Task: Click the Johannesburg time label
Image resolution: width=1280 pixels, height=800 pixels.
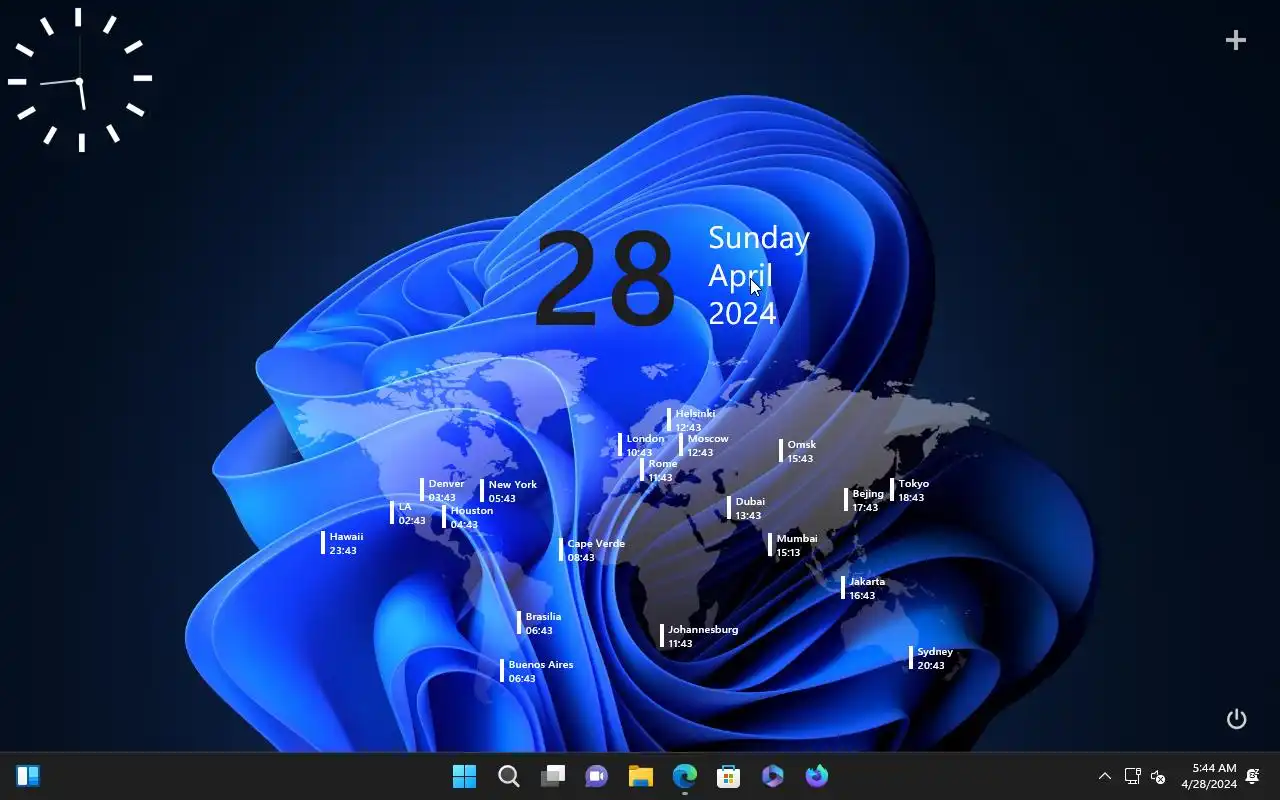Action: tap(699, 636)
